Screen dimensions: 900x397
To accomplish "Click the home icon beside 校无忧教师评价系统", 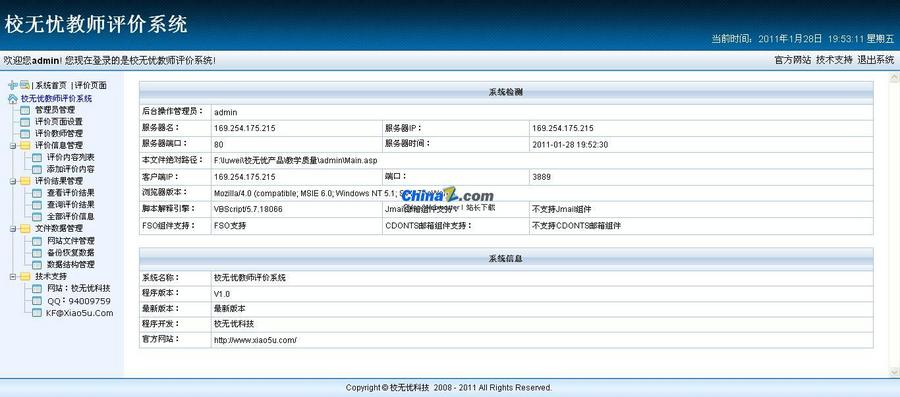I will 13,99.
